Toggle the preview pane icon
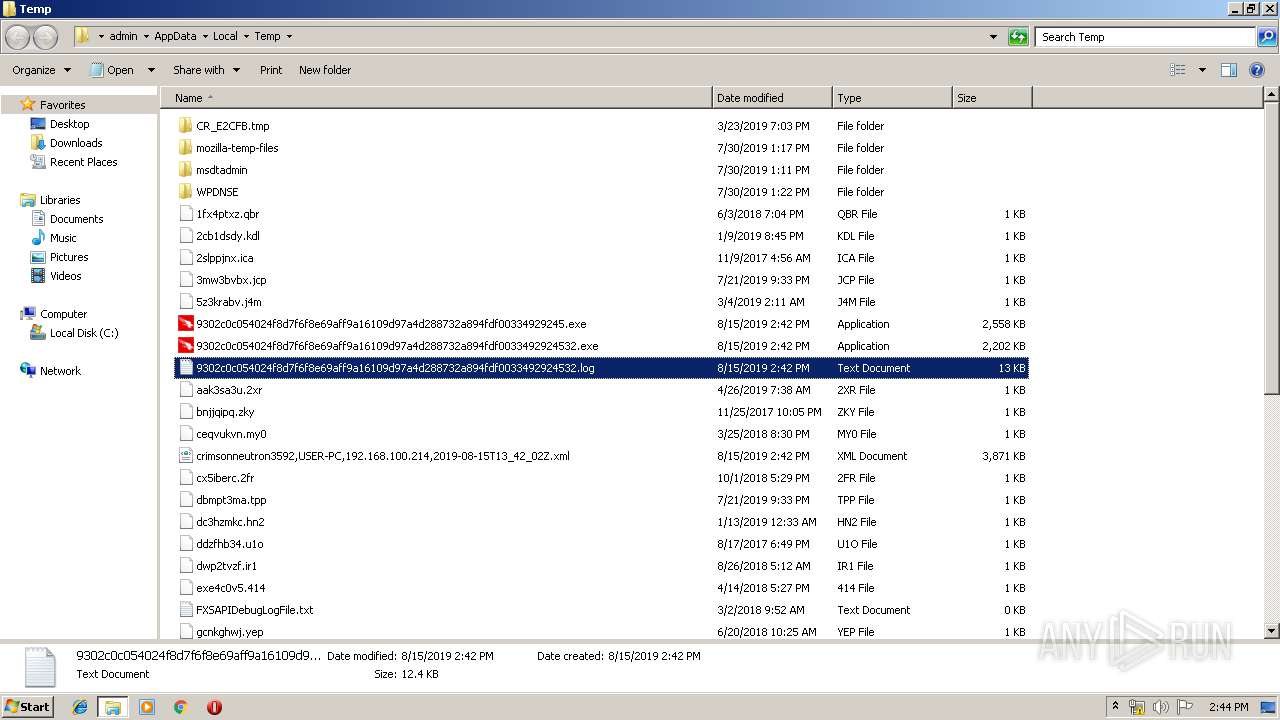 1229,70
